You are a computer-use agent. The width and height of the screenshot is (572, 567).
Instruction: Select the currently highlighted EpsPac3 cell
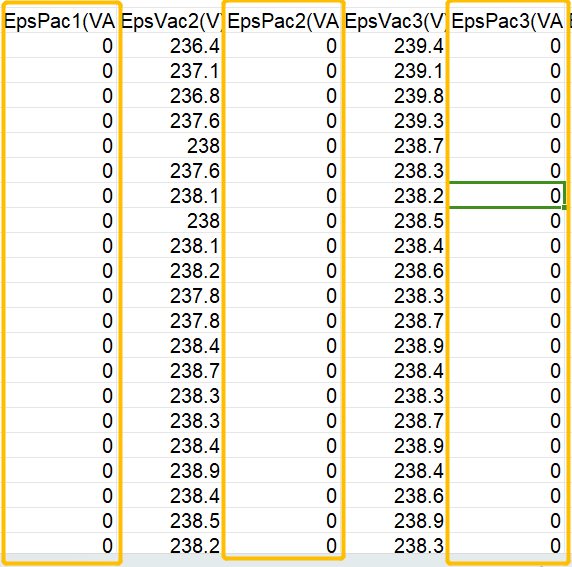507,195
